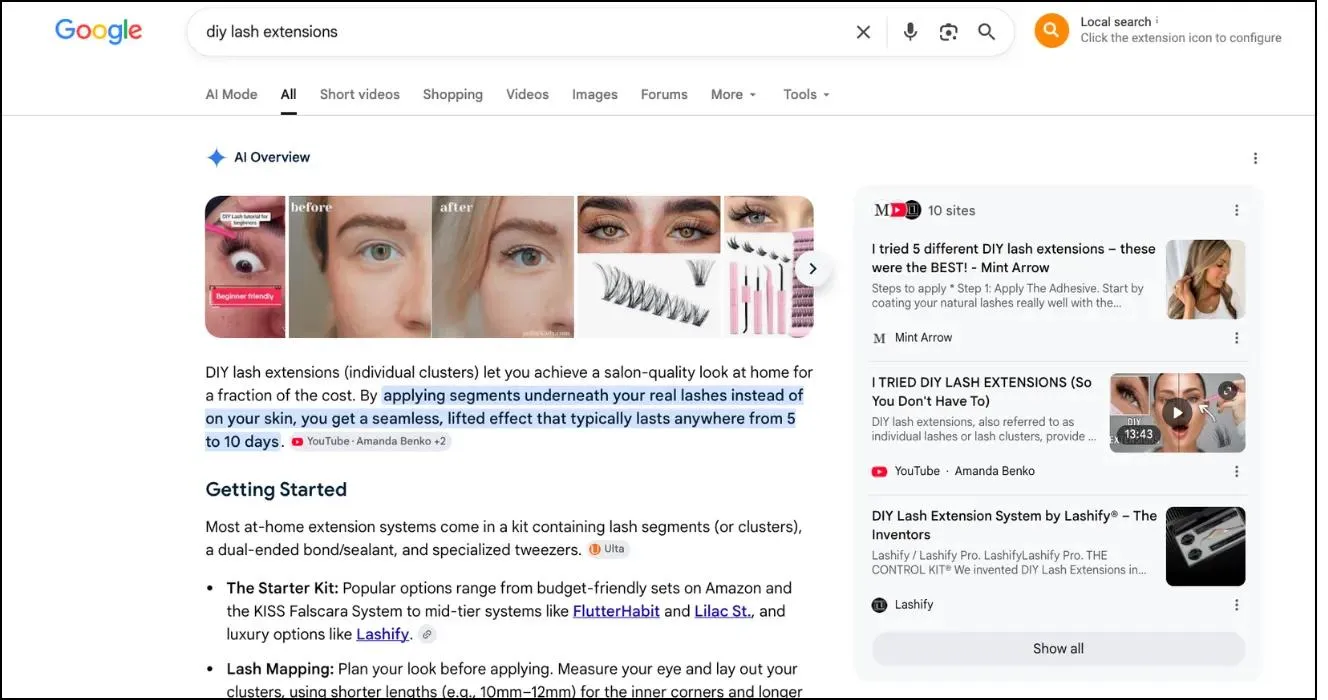This screenshot has width=1328, height=700.
Task: Click Lash Mapping bold text
Action: 280,669
